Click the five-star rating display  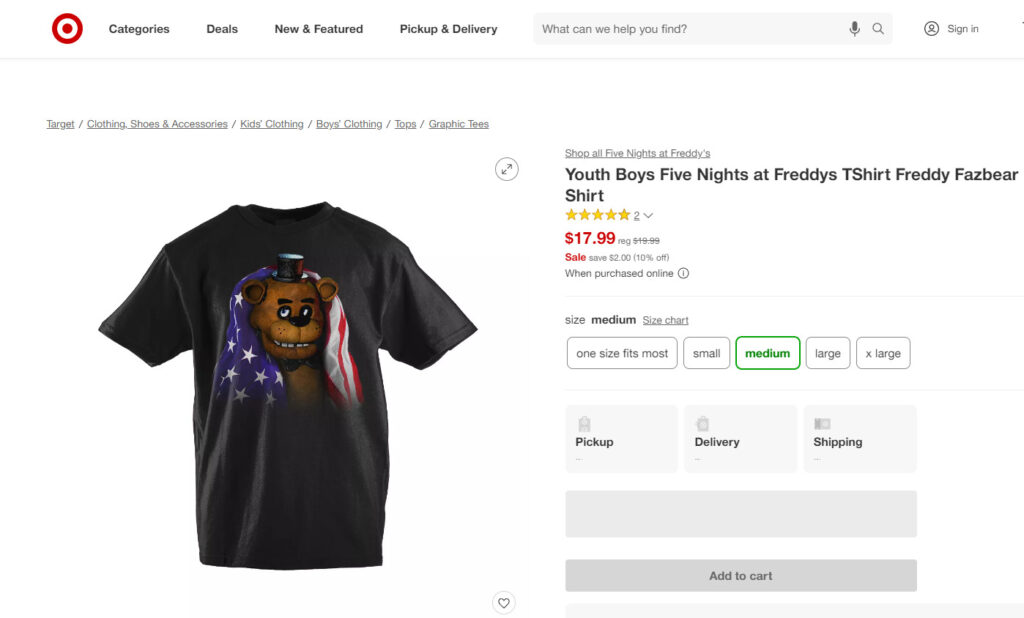pyautogui.click(x=598, y=214)
